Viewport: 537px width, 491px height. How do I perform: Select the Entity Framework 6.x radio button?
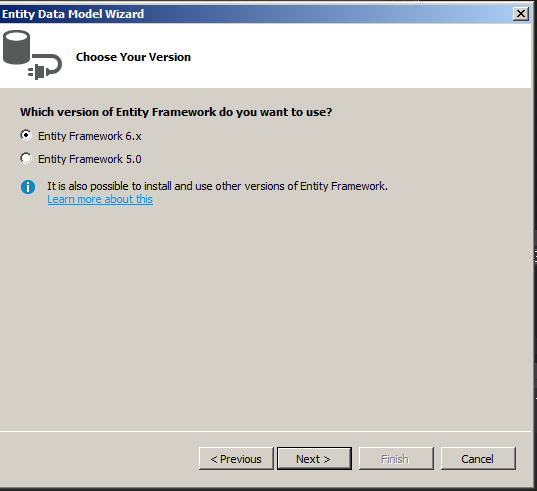click(26, 135)
